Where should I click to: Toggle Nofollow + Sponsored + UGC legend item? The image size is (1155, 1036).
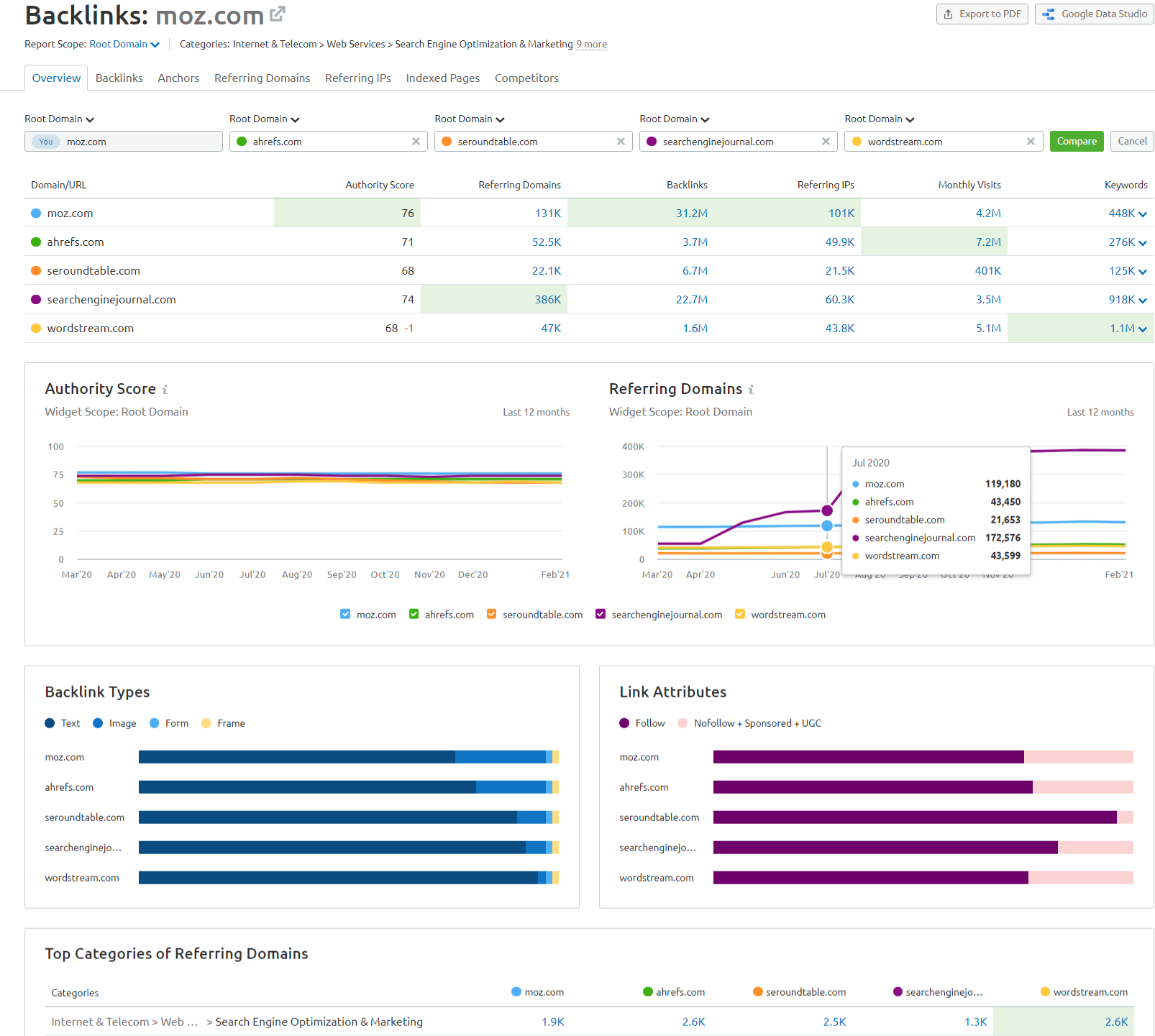coord(749,723)
